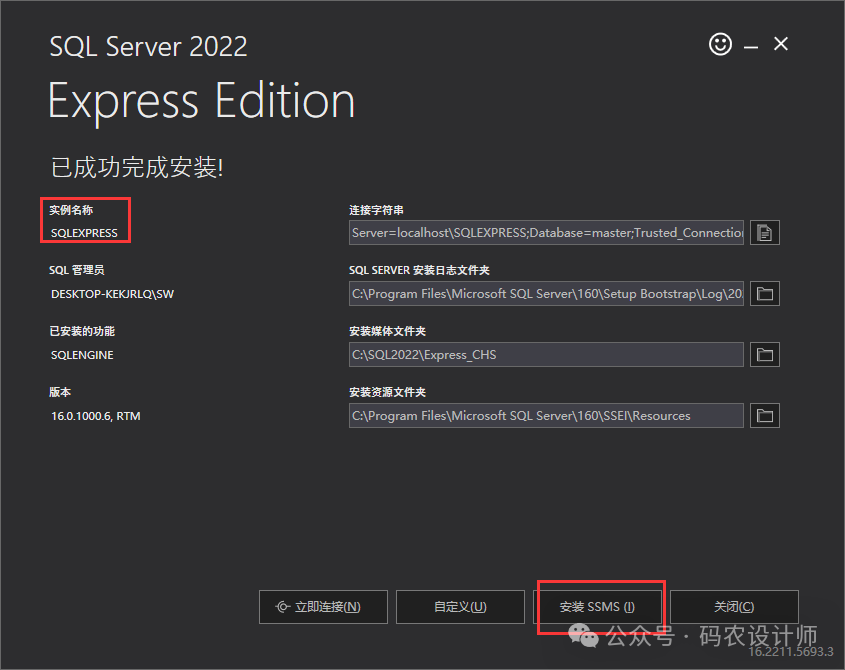
Task: Click the 已成功完成安装! success heading
Action: point(137,167)
